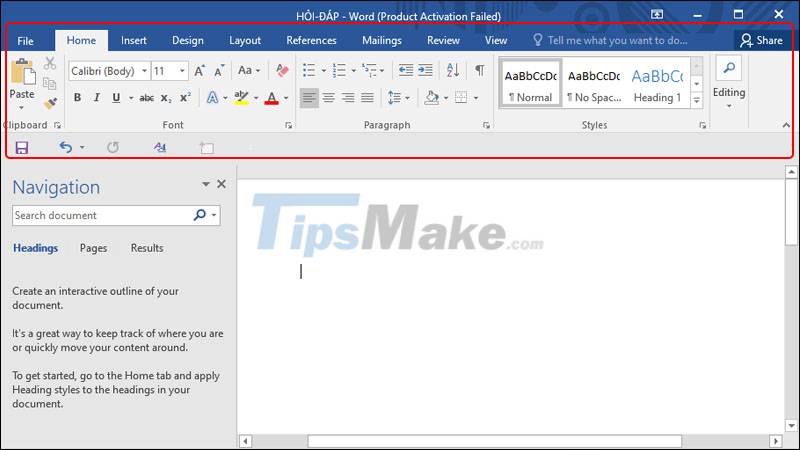The image size is (800, 450).
Task: Decrease font size with the smaller A icon
Action: pos(219,71)
